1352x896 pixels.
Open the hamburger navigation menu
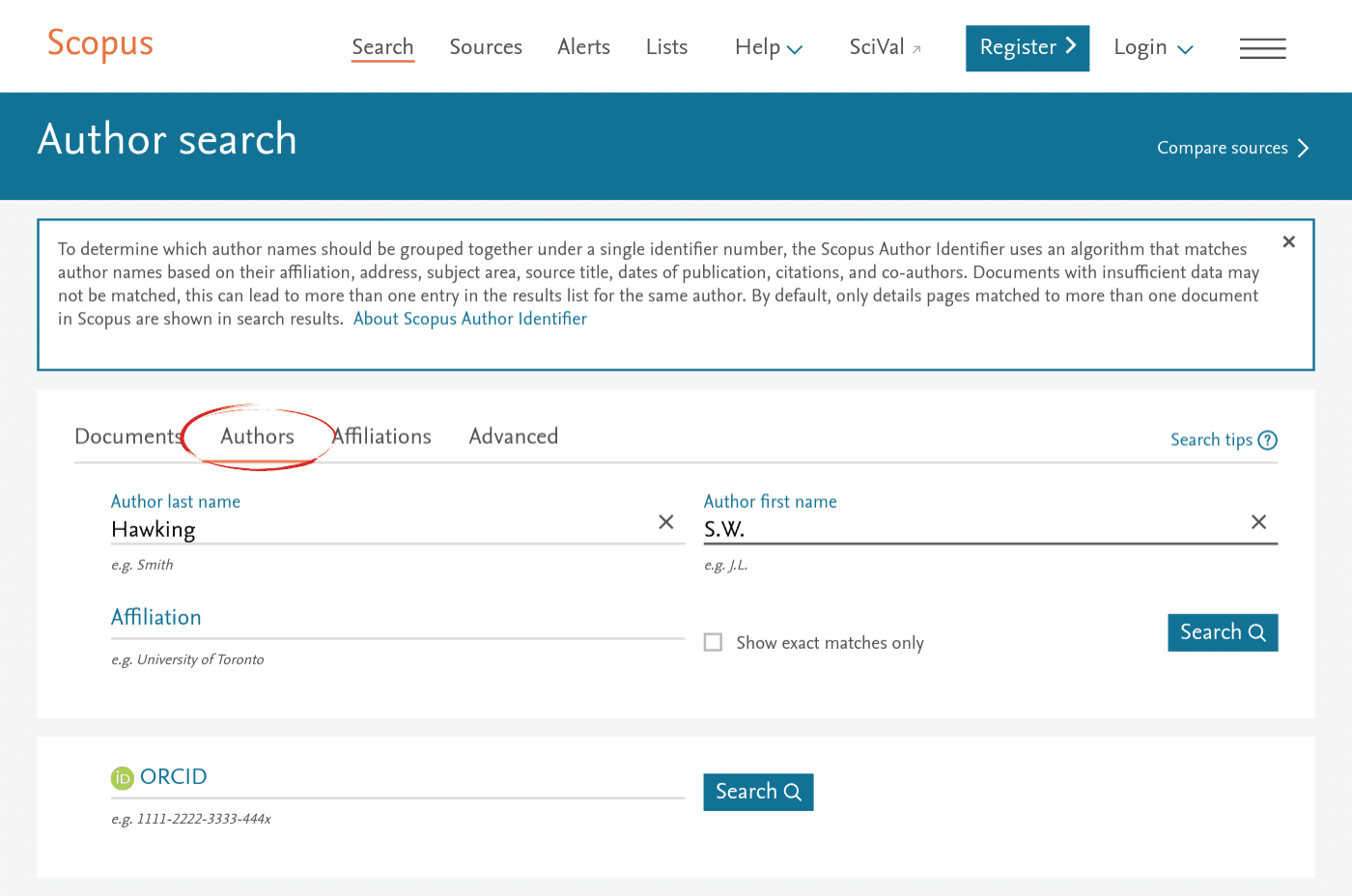click(x=1262, y=47)
